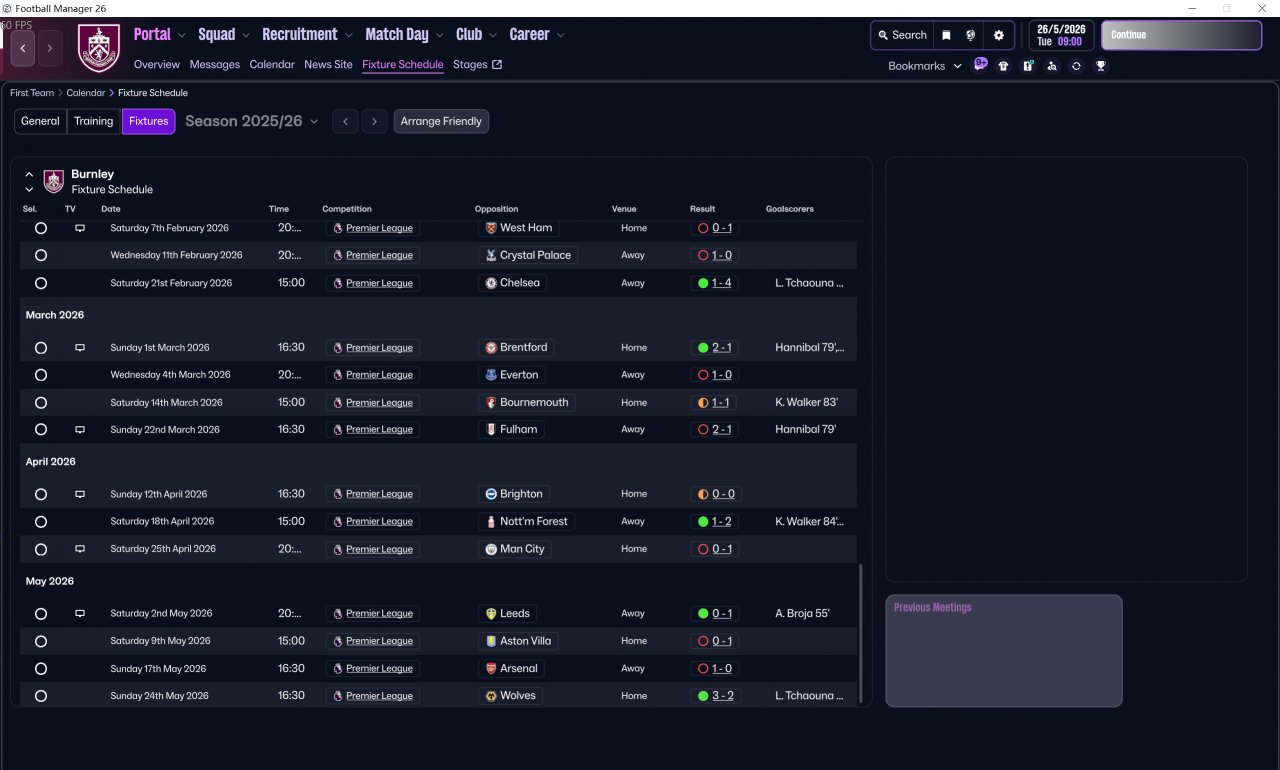Select the radio button for Chelsea fixture

[x=41, y=283]
